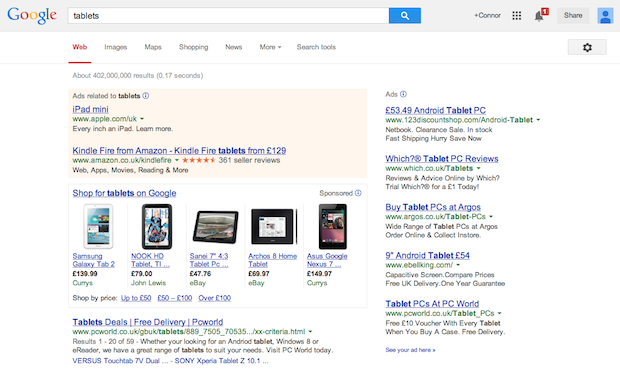Viewport: 620px width, 374px height.
Task: Open 'Asus Google Nexus 7' title link
Action: click(x=327, y=260)
